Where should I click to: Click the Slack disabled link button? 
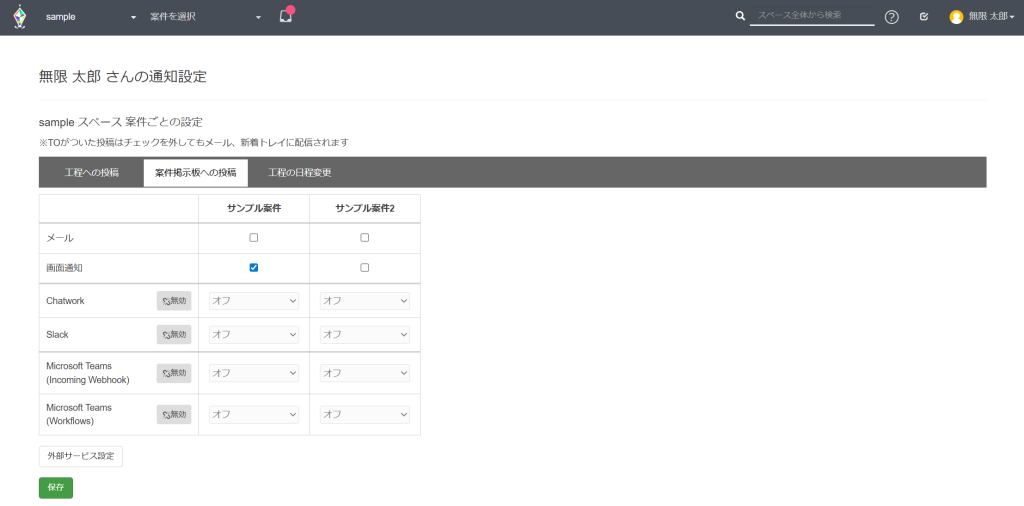[x=174, y=334]
